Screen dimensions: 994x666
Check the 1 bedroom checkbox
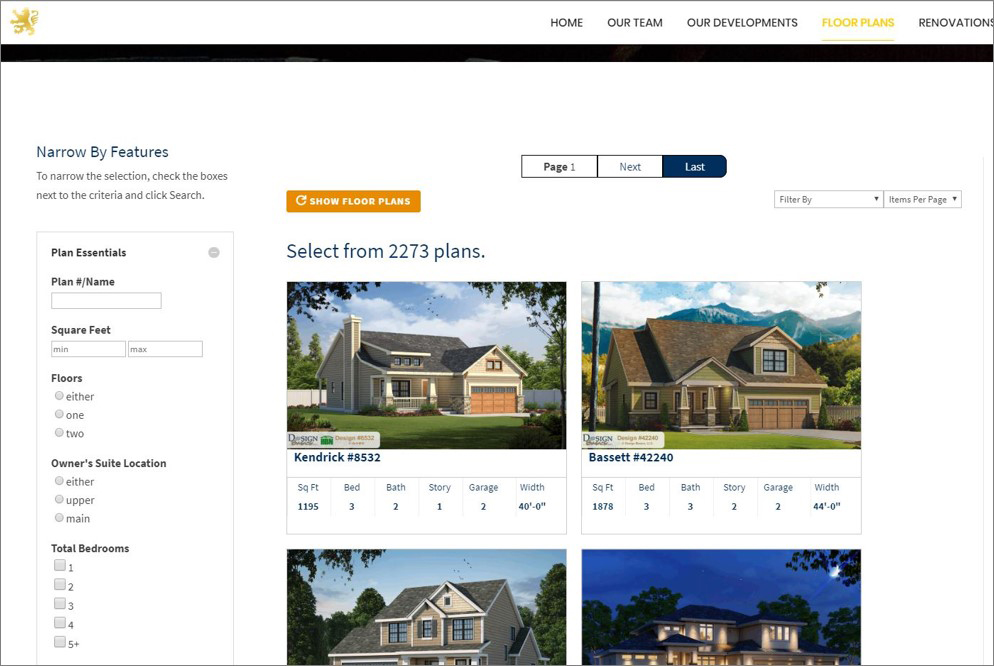(x=60, y=565)
